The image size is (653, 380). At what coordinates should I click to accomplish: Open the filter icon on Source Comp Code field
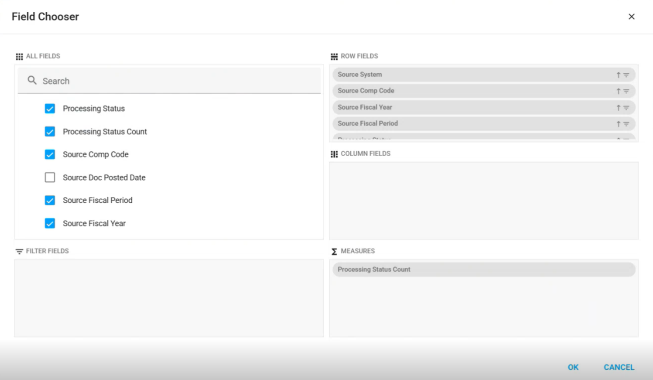tap(626, 91)
